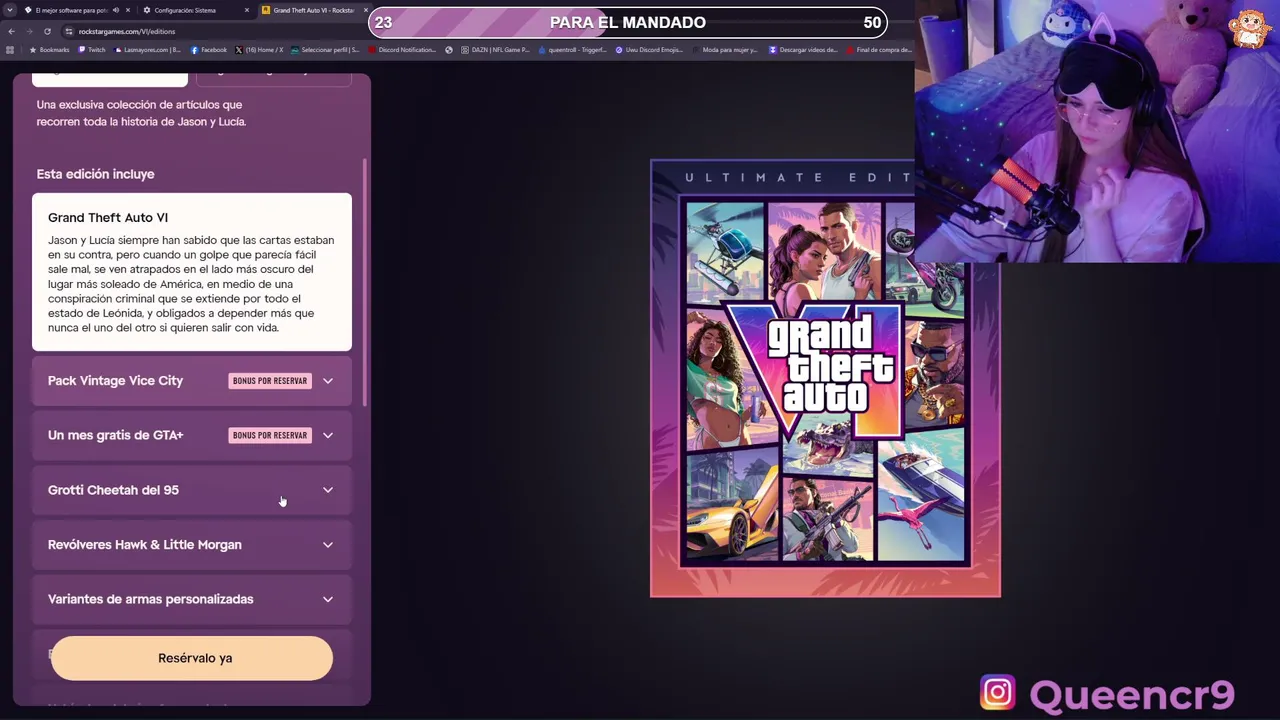Close the 'El mejor software' tab
Screen dimensions: 1280x720
pyautogui.click(x=127, y=10)
